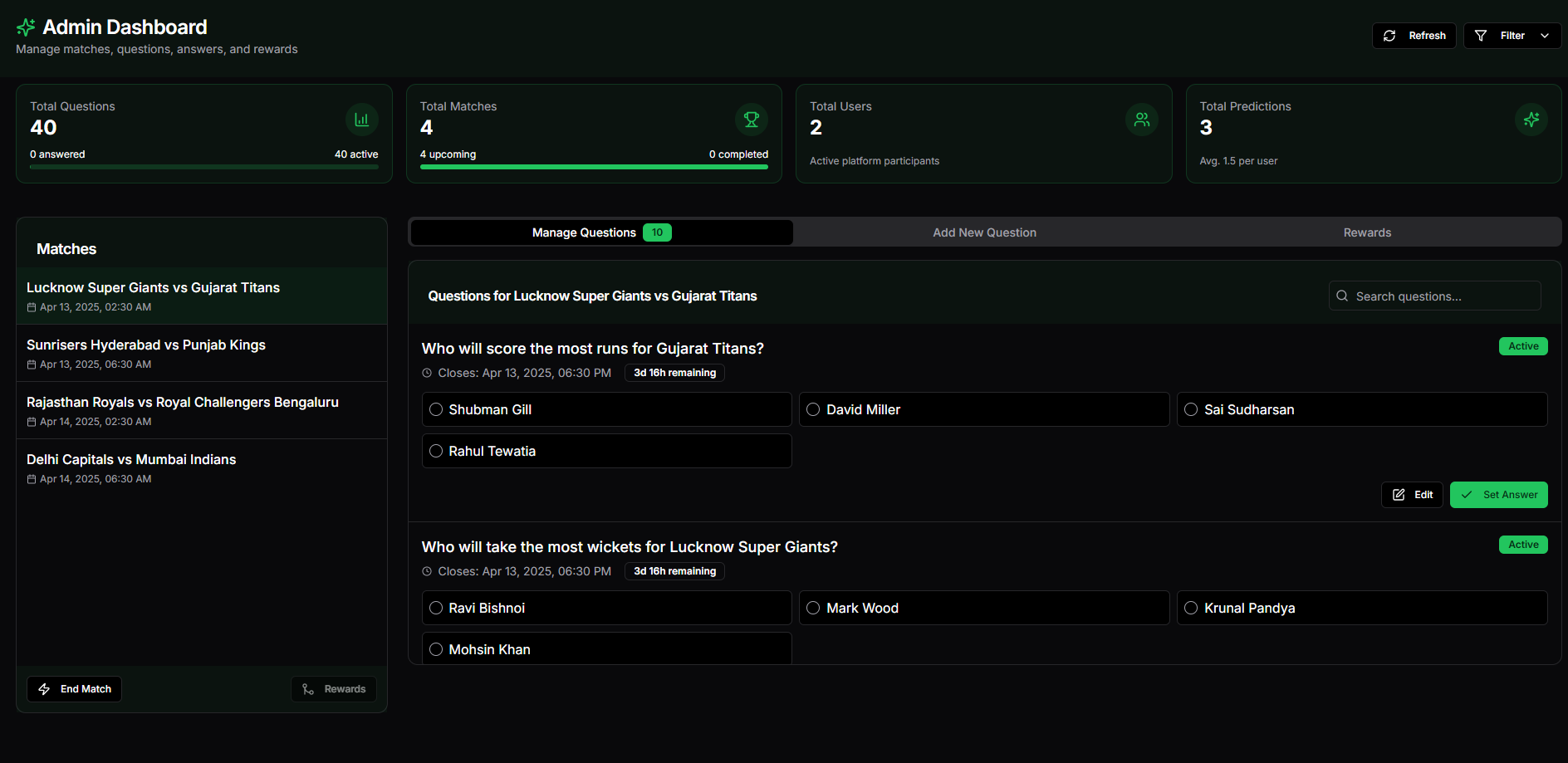Click the sparkle icon in Total Predictions

[1531, 120]
